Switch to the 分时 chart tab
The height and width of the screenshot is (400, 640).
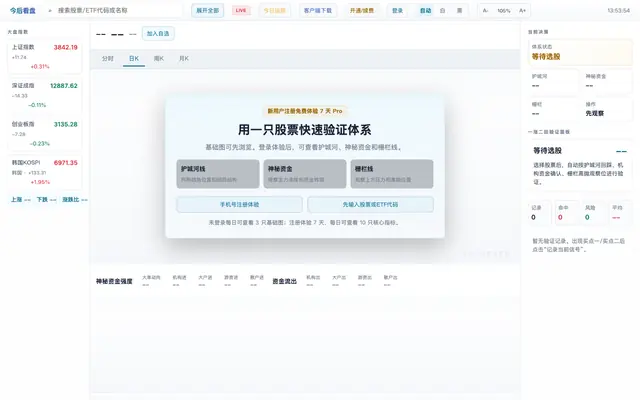pos(108,59)
